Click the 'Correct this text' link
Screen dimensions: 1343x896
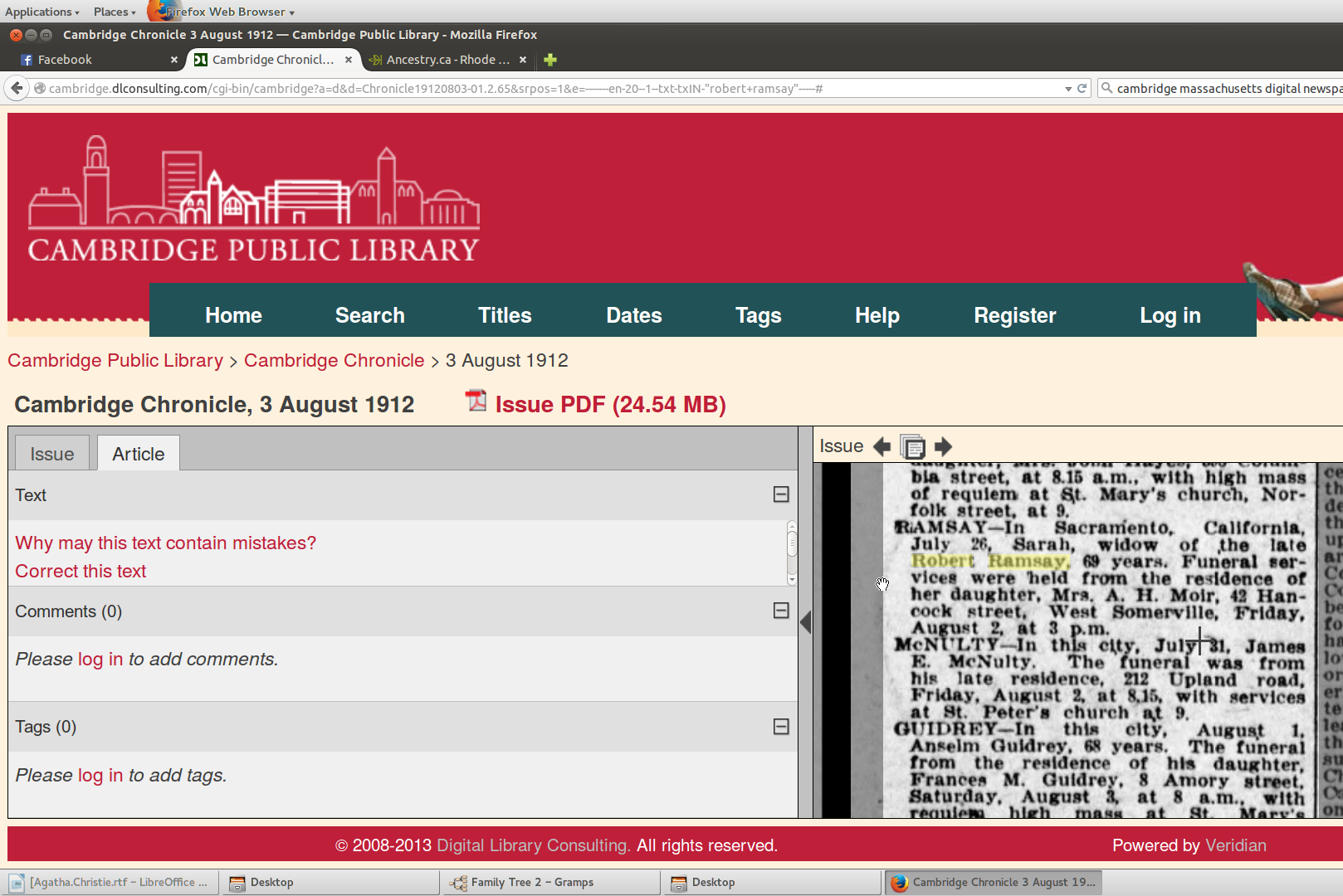[x=81, y=571]
